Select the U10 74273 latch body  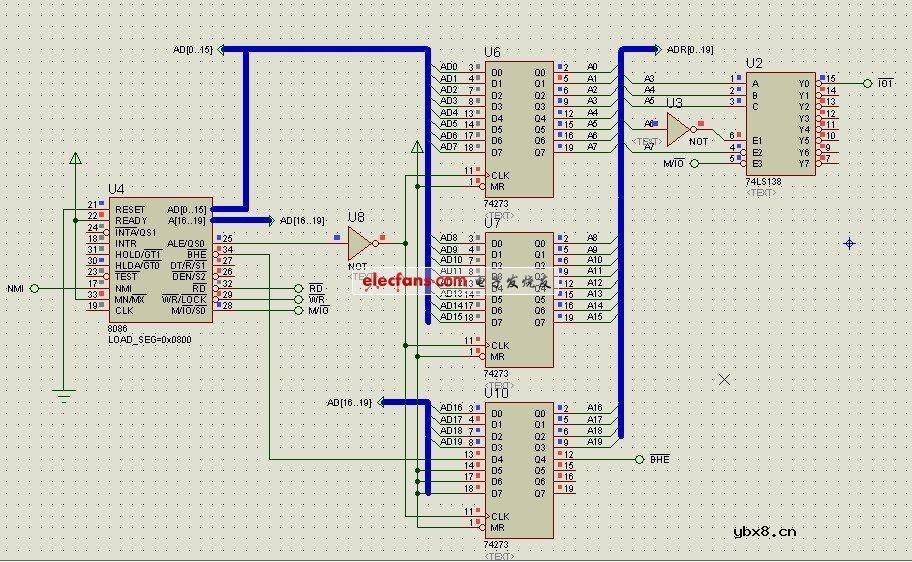(518, 470)
